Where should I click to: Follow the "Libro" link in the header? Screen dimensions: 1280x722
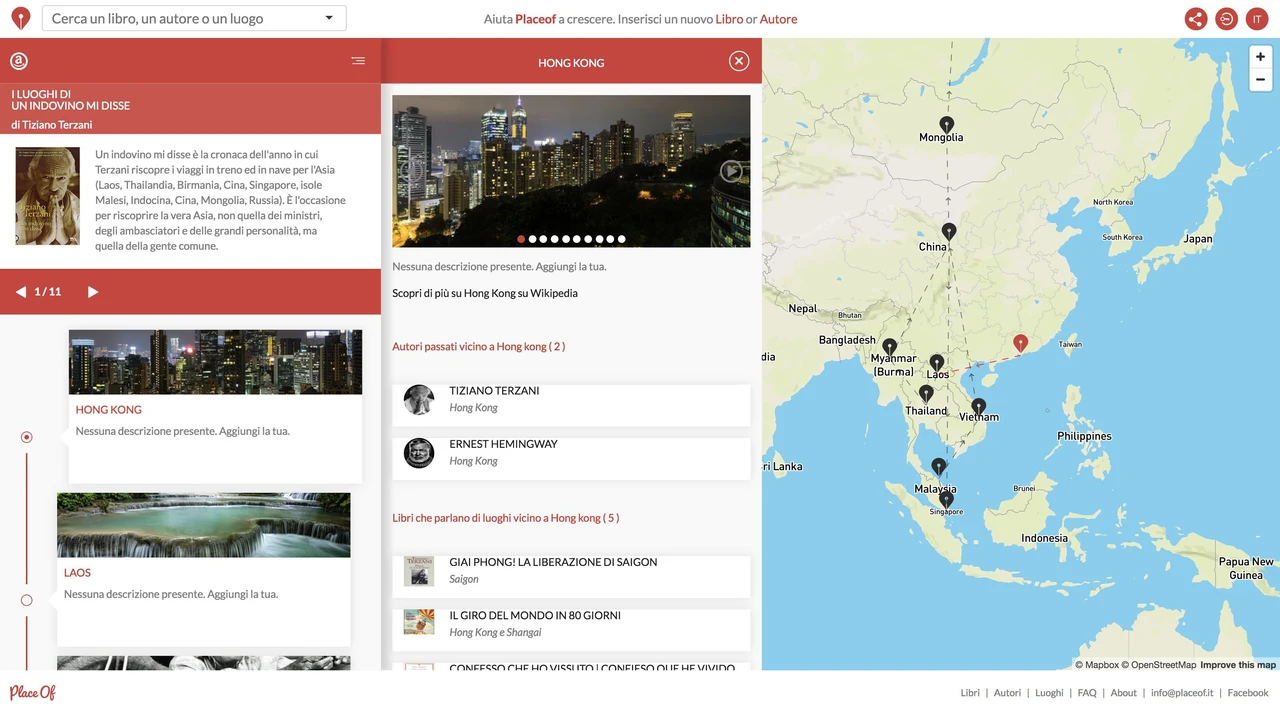click(x=729, y=19)
